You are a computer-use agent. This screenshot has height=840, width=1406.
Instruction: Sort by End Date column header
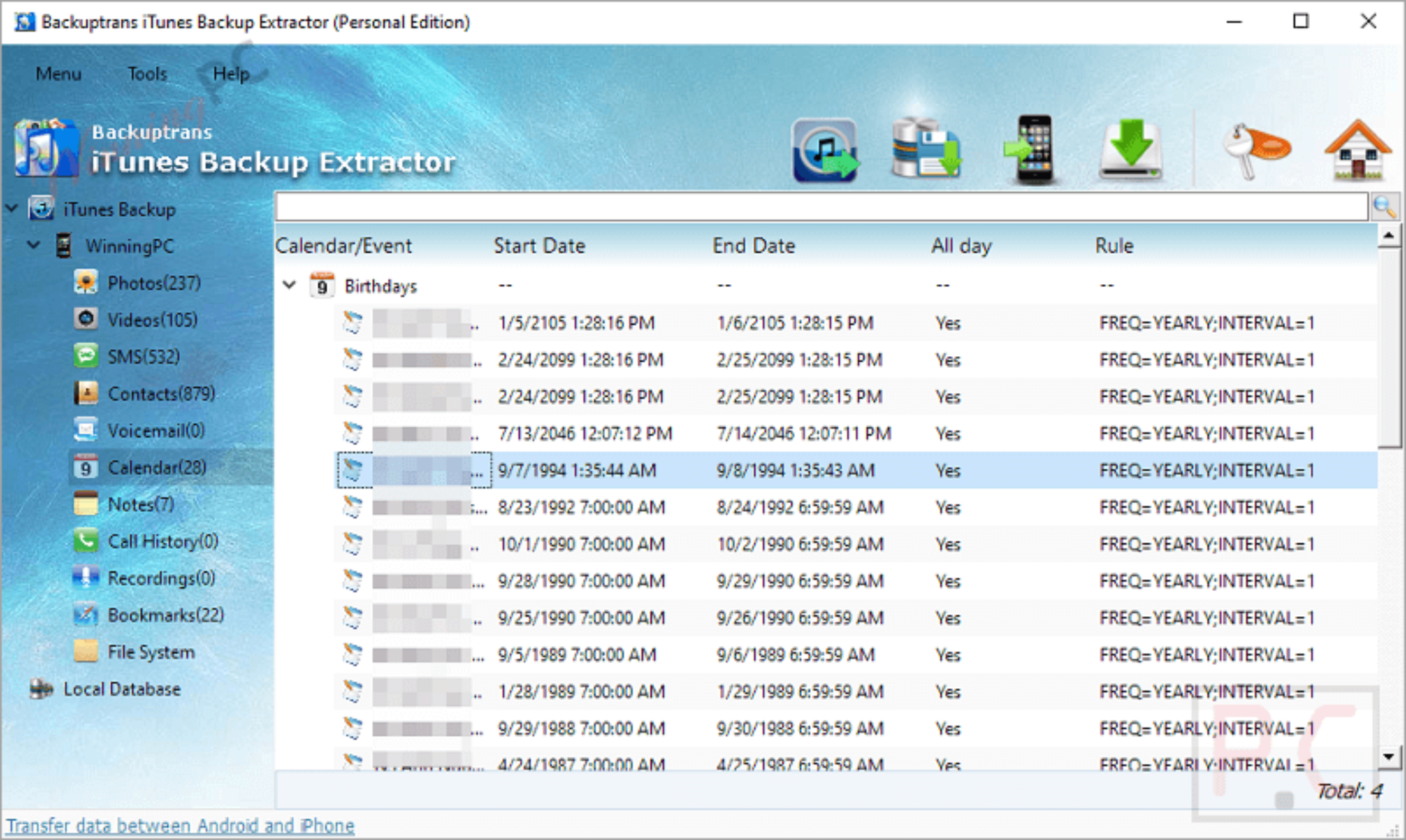coord(754,246)
